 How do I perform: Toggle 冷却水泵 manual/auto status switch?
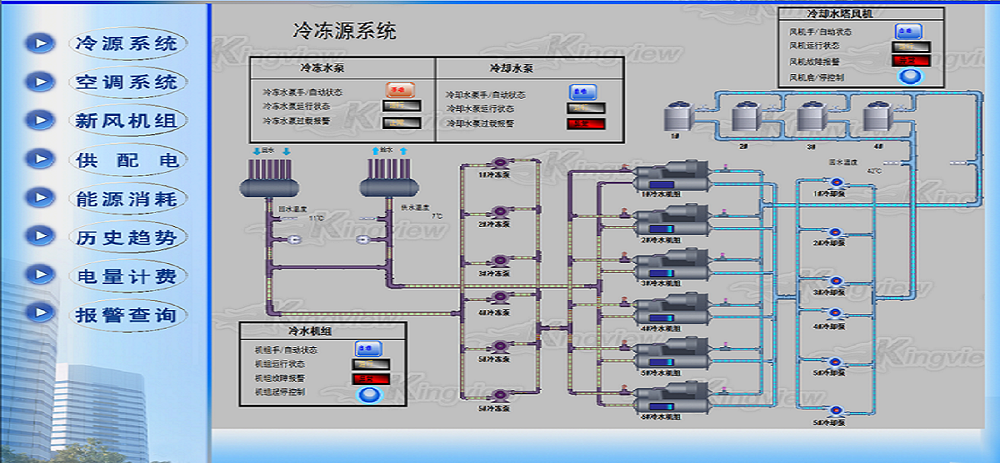[583, 92]
